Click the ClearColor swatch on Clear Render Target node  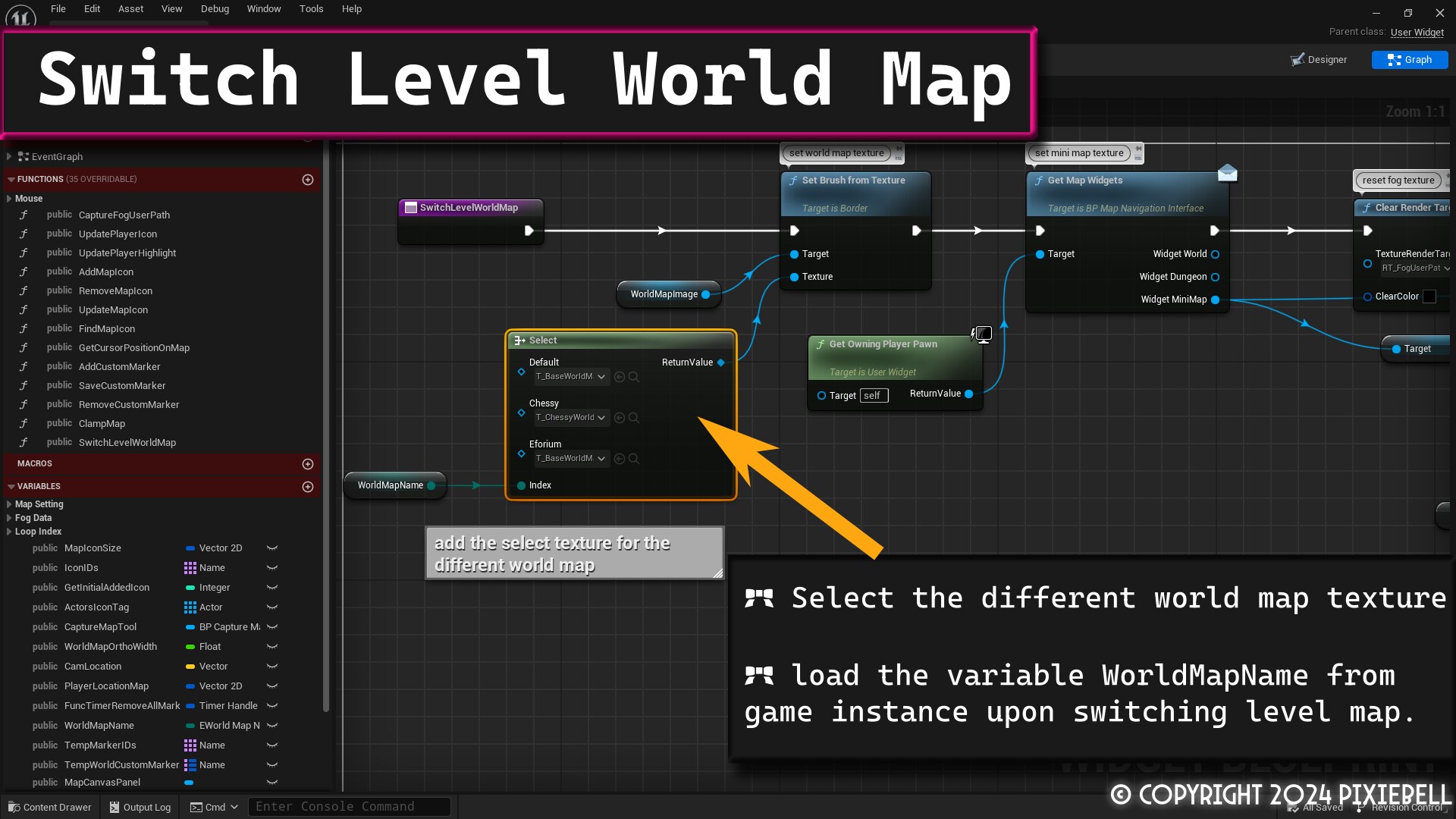(x=1430, y=297)
